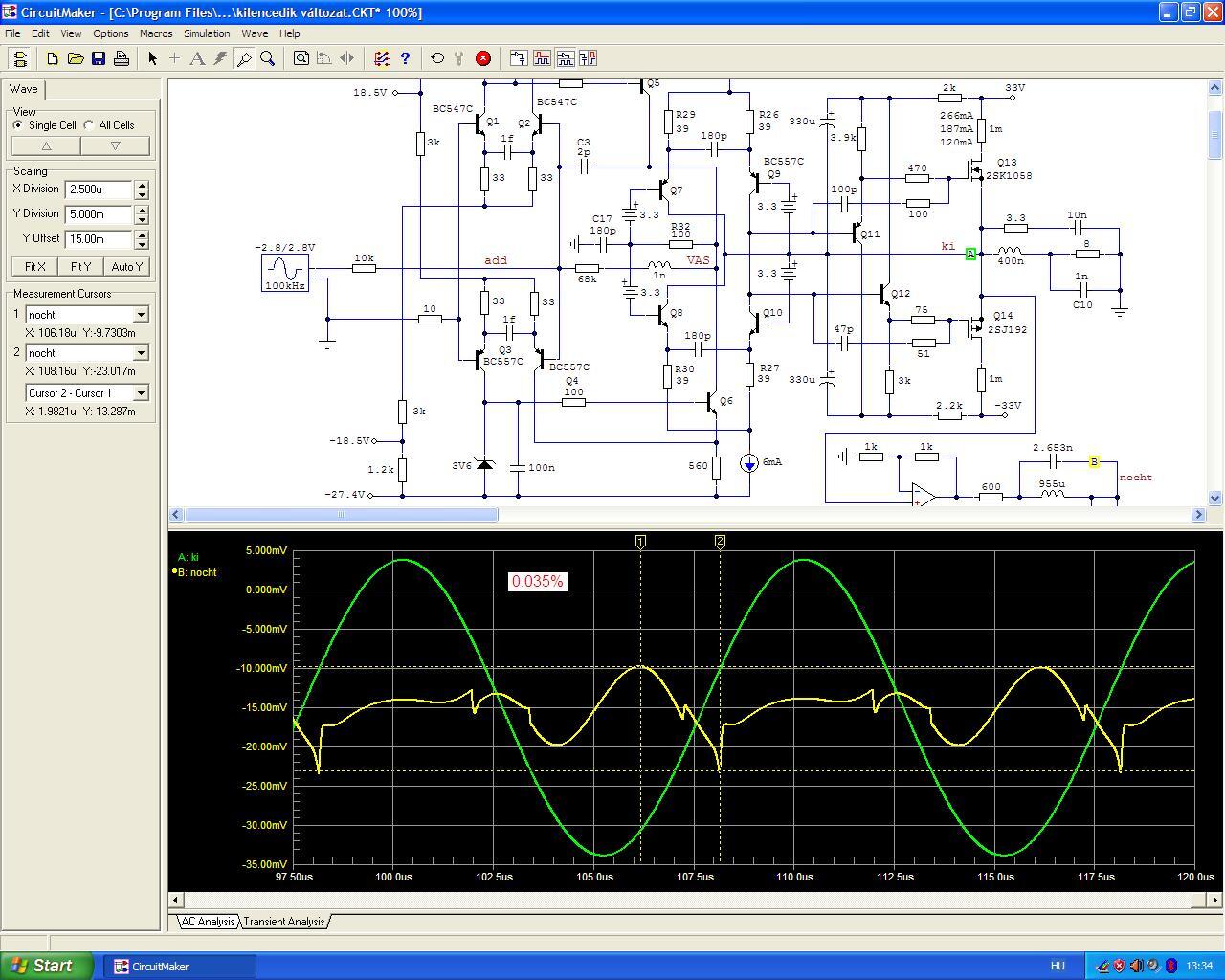Screen dimensions: 1225x980
Task: Click the split vertical windows layout icon
Action: pos(588,58)
